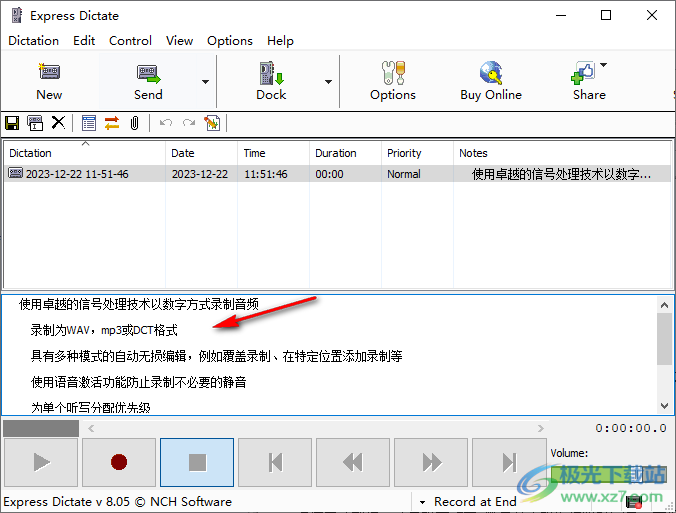Viewport: 676px width, 513px height.
Task: Click the notes vertical scrollbar thumb
Action: pos(664,339)
